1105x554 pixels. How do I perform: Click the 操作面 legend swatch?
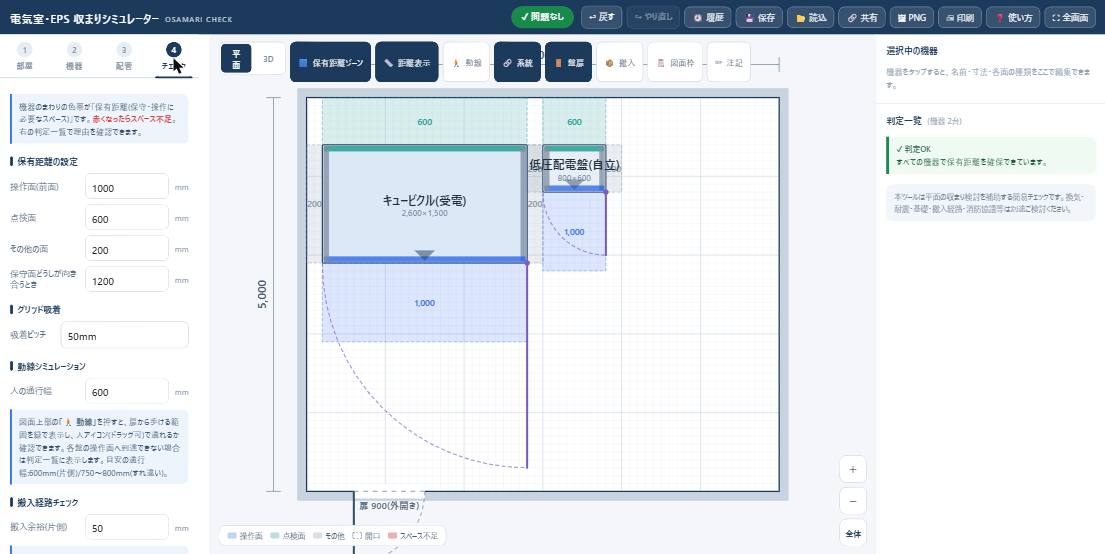tap(233, 536)
